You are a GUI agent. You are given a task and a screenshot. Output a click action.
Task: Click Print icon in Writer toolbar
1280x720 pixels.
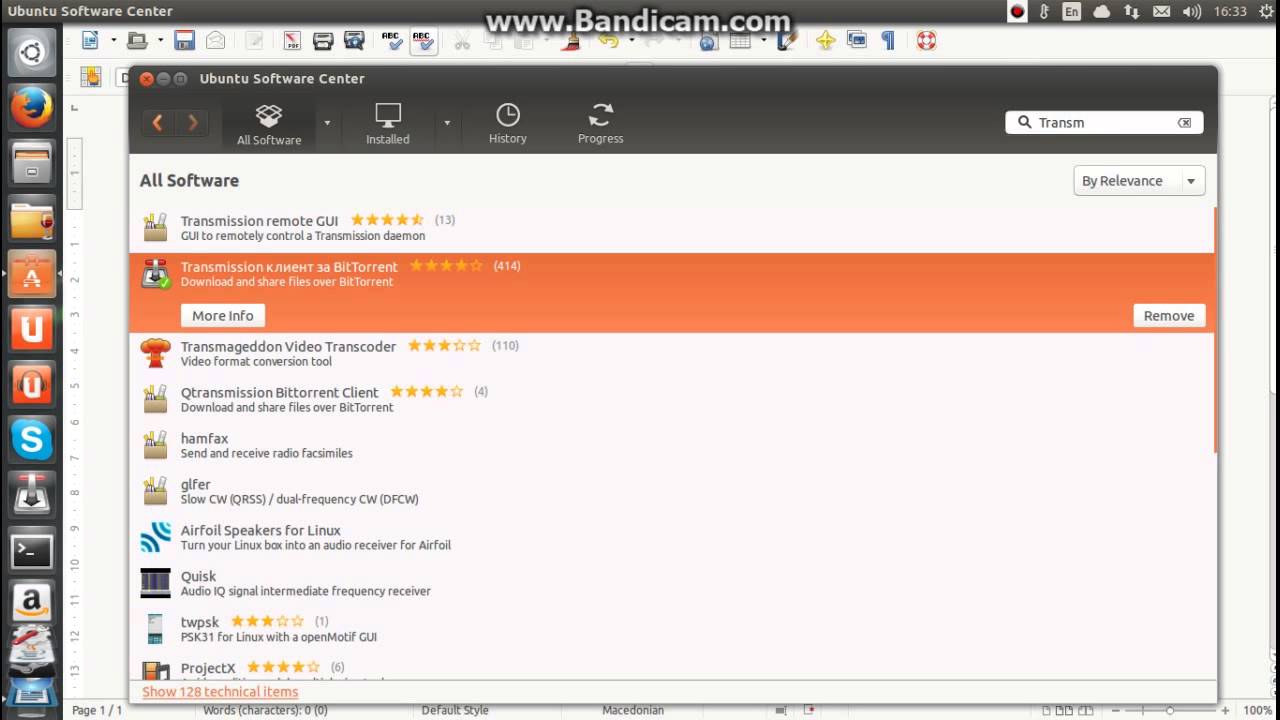[x=323, y=41]
